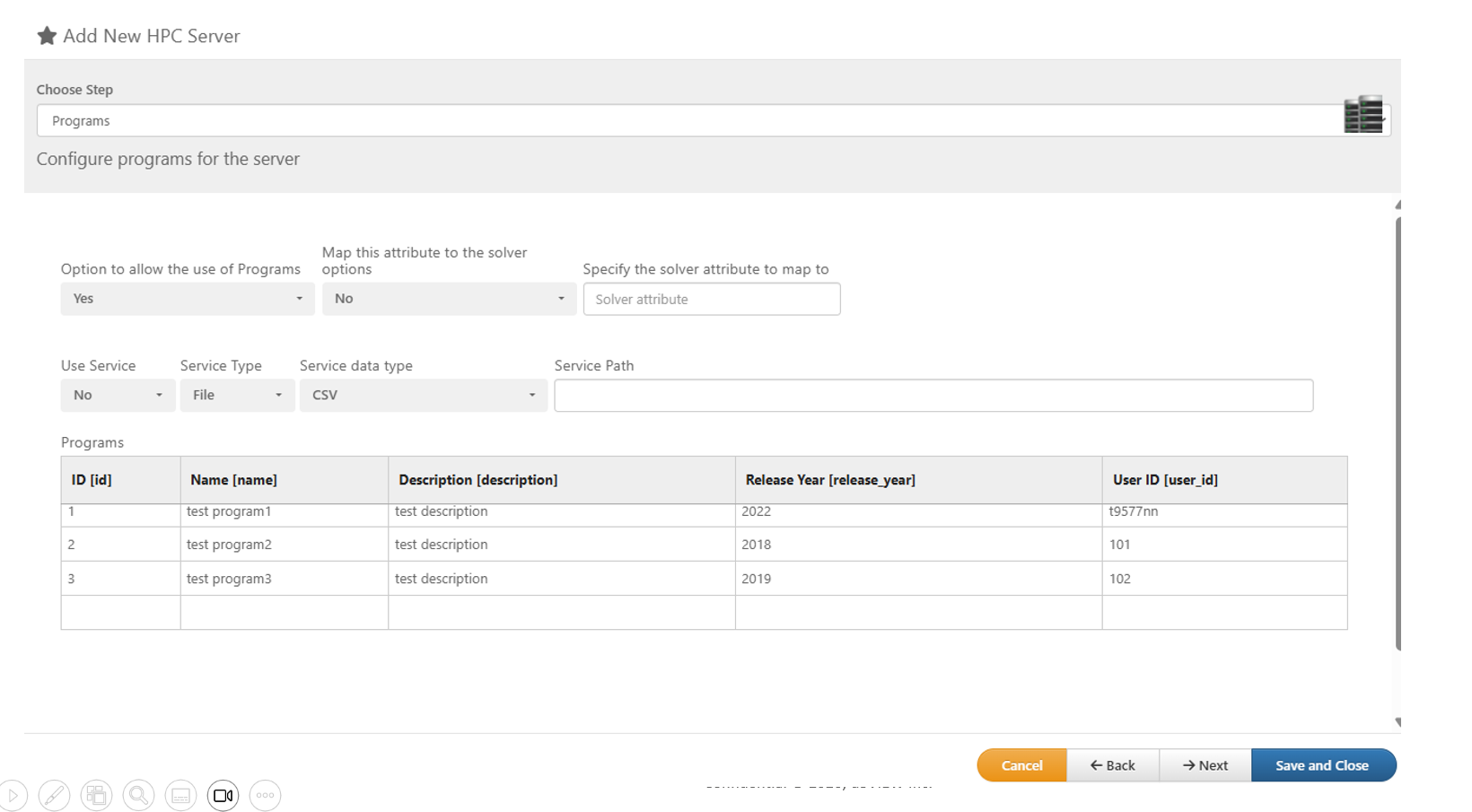Viewport: 1472px width, 812px height.
Task: Click the play arrow icon in the presentation toolbar
Action: pyautogui.click(x=13, y=796)
